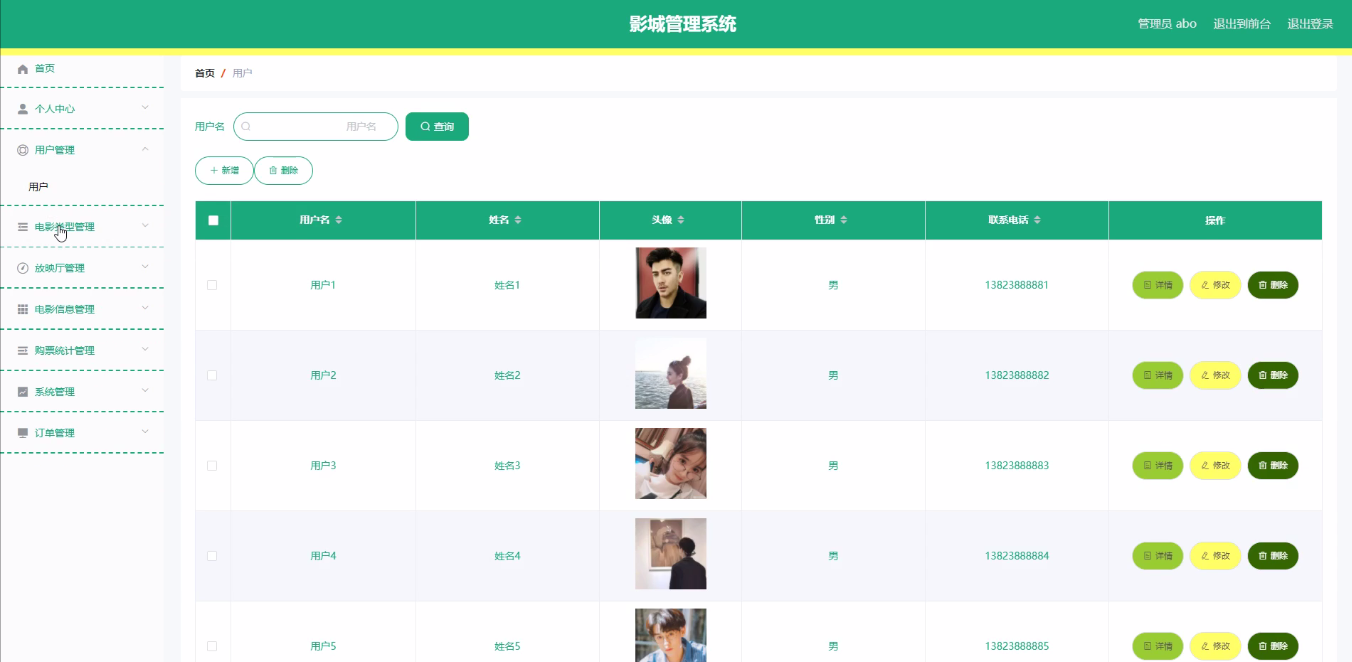Collapse the 用户管理 menu chevron
The image size is (1352, 662).
click(x=145, y=149)
